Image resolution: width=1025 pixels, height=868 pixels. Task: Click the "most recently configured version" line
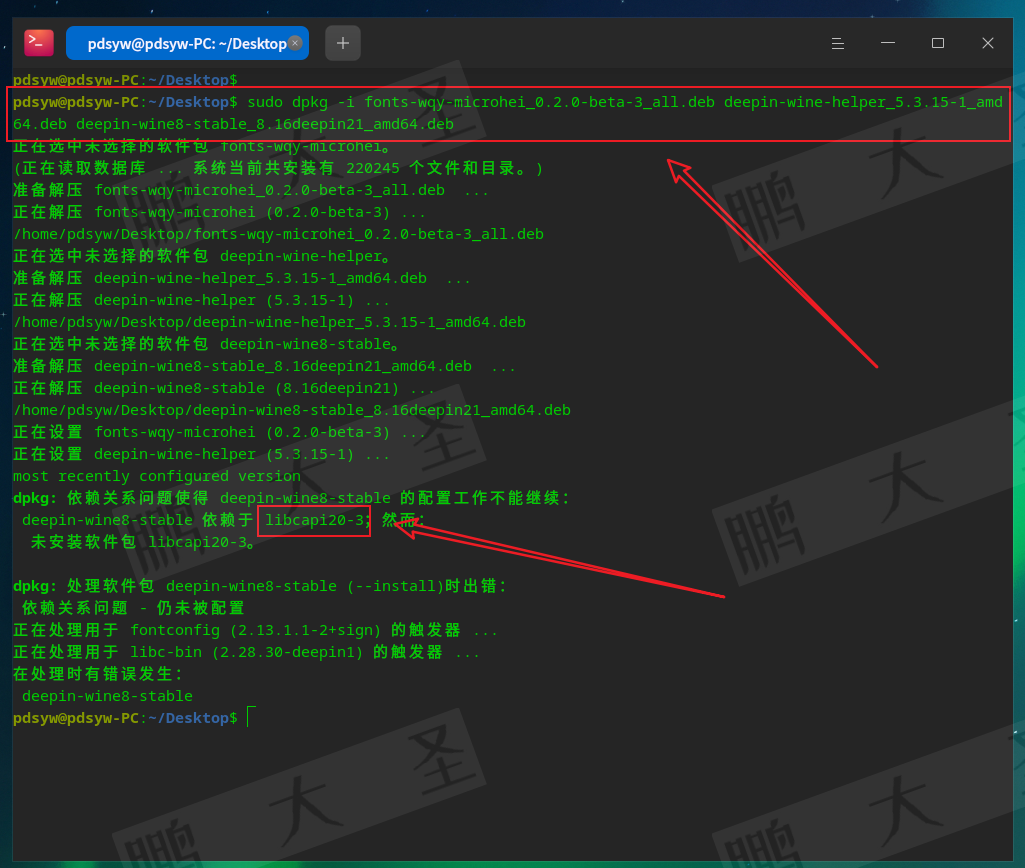tap(156, 476)
